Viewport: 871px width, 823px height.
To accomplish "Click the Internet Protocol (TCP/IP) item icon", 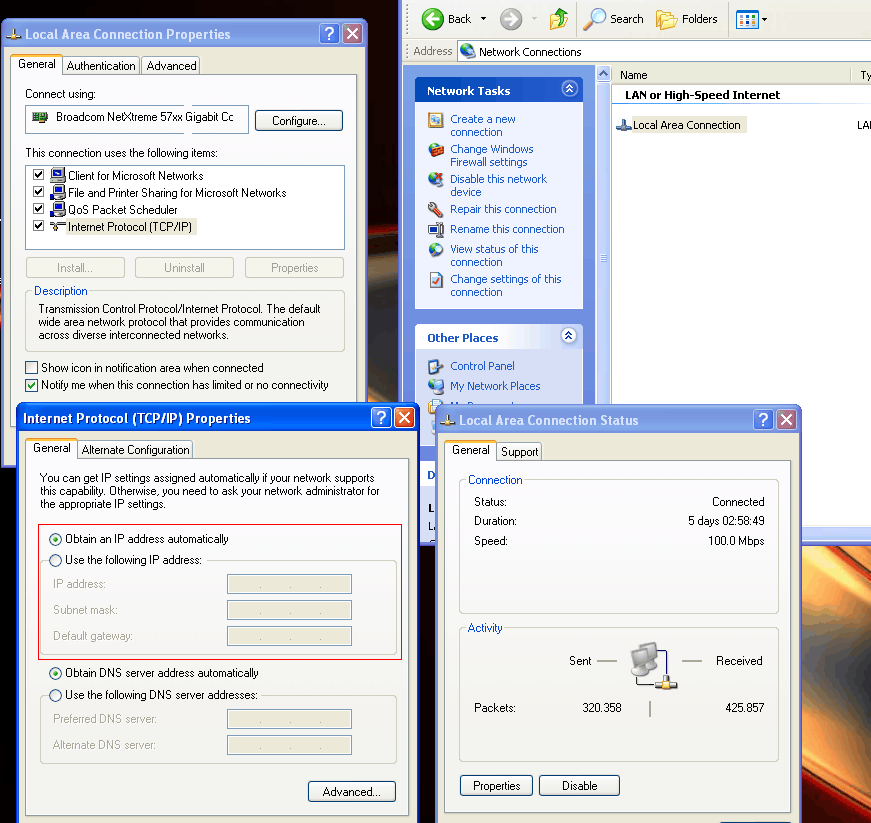I will coord(58,226).
